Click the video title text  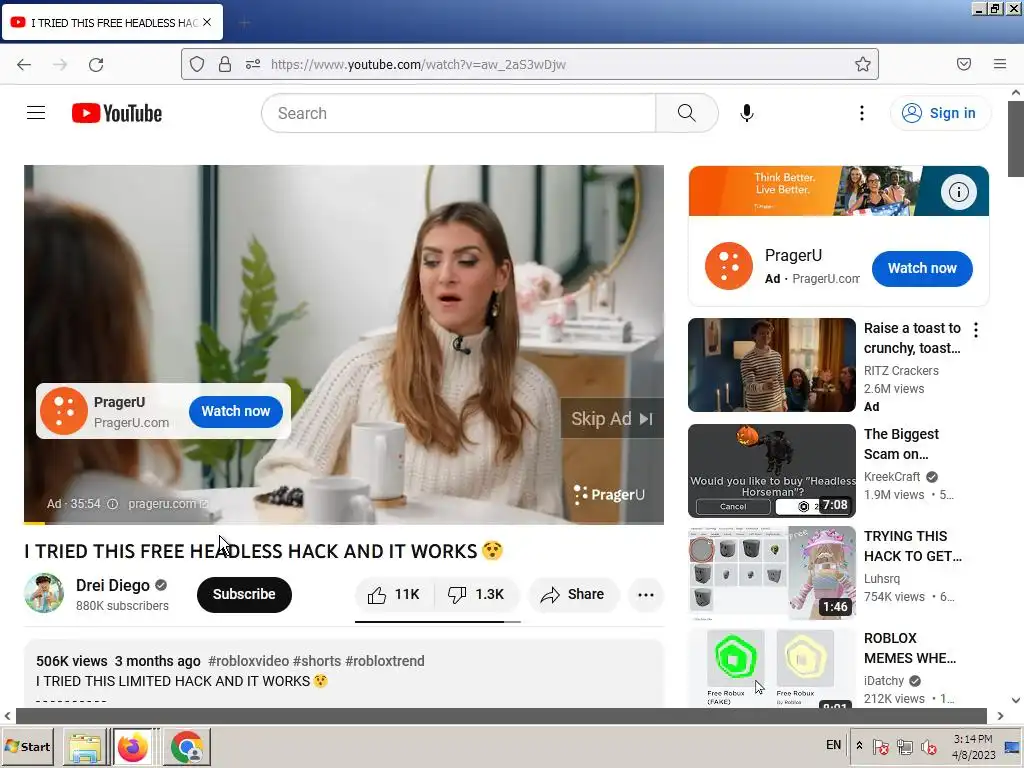264,551
